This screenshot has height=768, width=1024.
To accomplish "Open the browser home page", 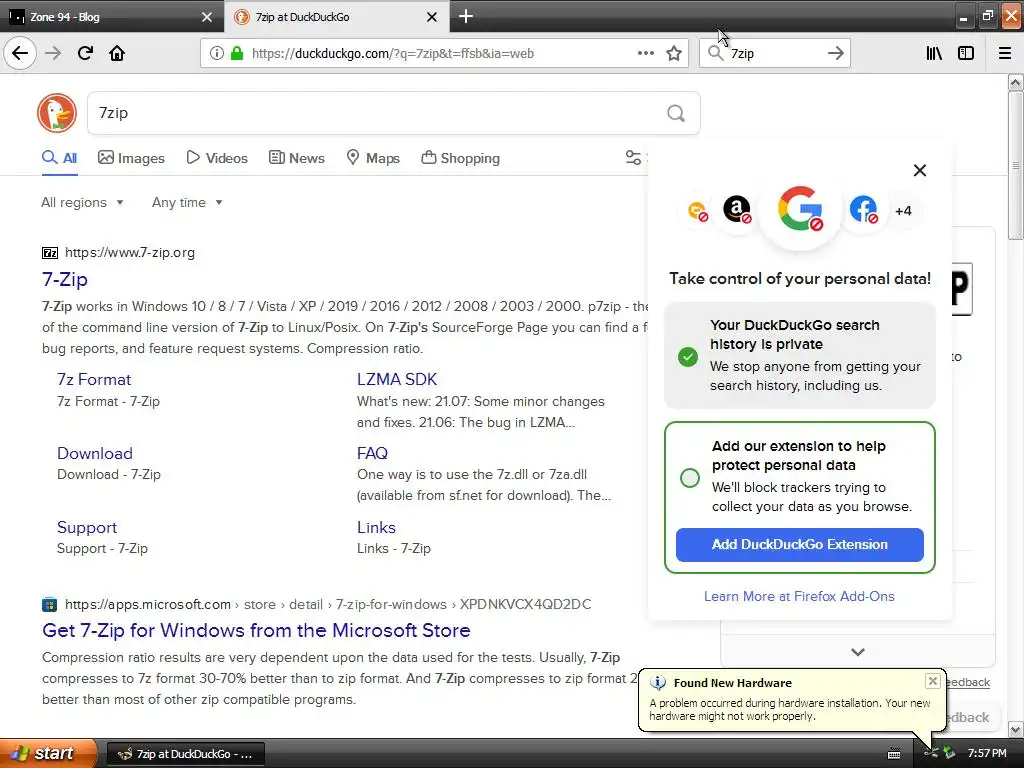I will (x=117, y=53).
